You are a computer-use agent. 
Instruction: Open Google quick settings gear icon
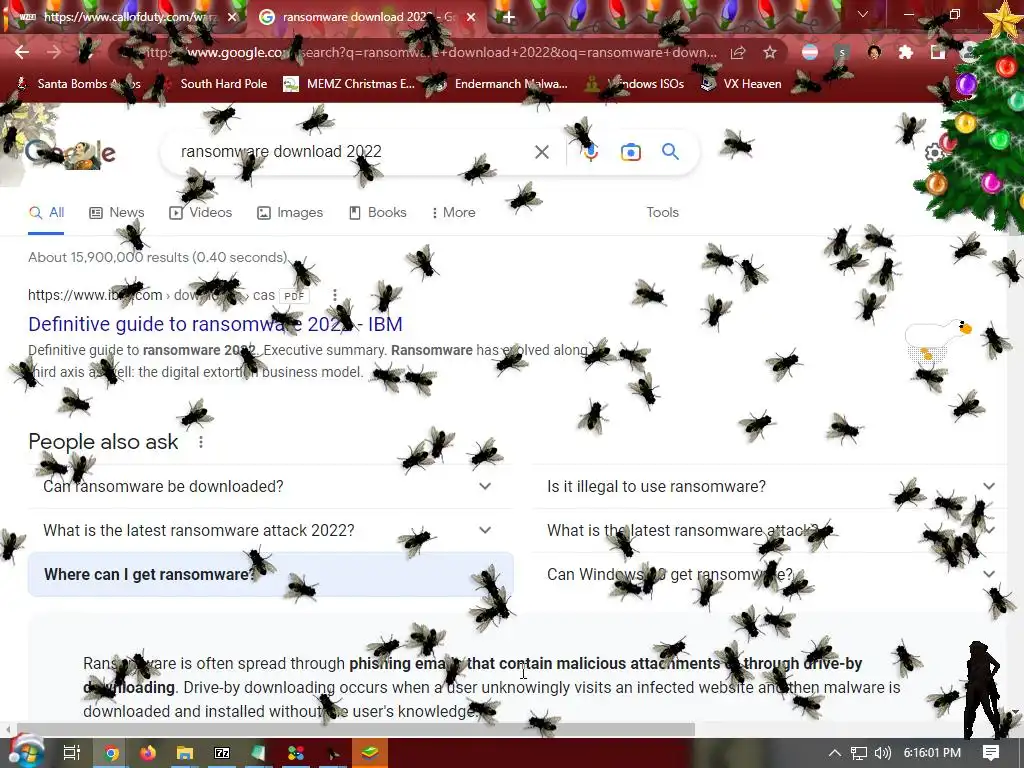point(934,152)
